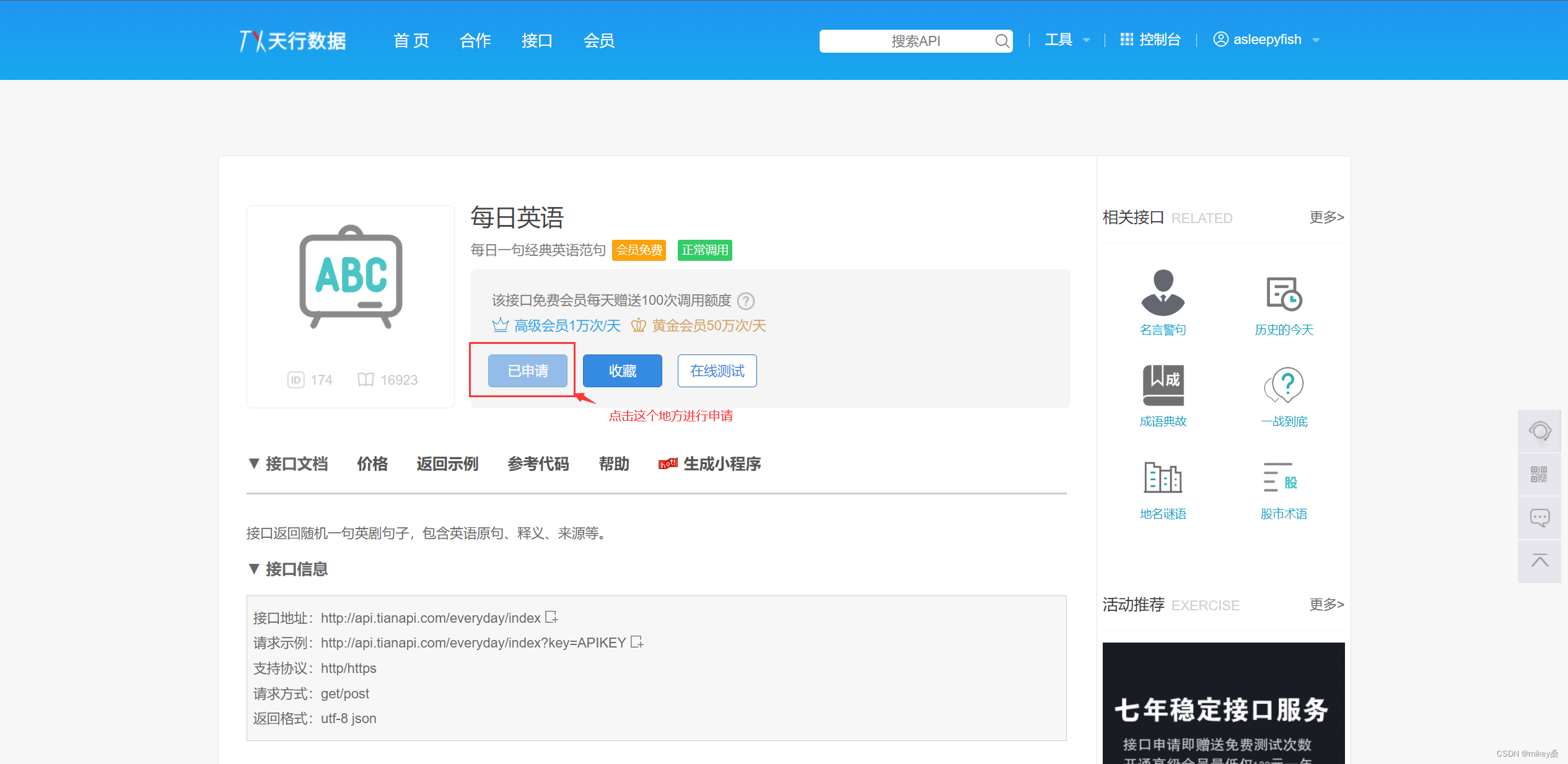Click the customer service headset icon
1568x764 pixels.
1540,431
